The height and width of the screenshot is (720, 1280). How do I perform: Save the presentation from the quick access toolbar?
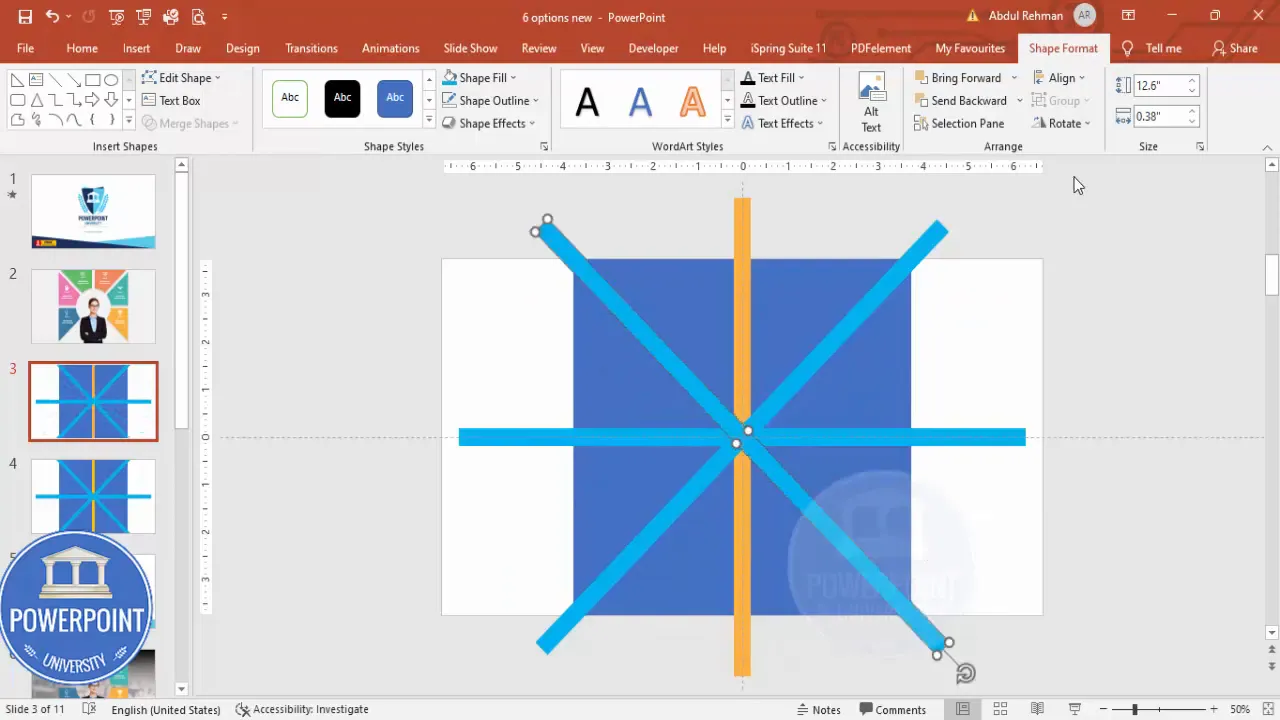[25, 17]
